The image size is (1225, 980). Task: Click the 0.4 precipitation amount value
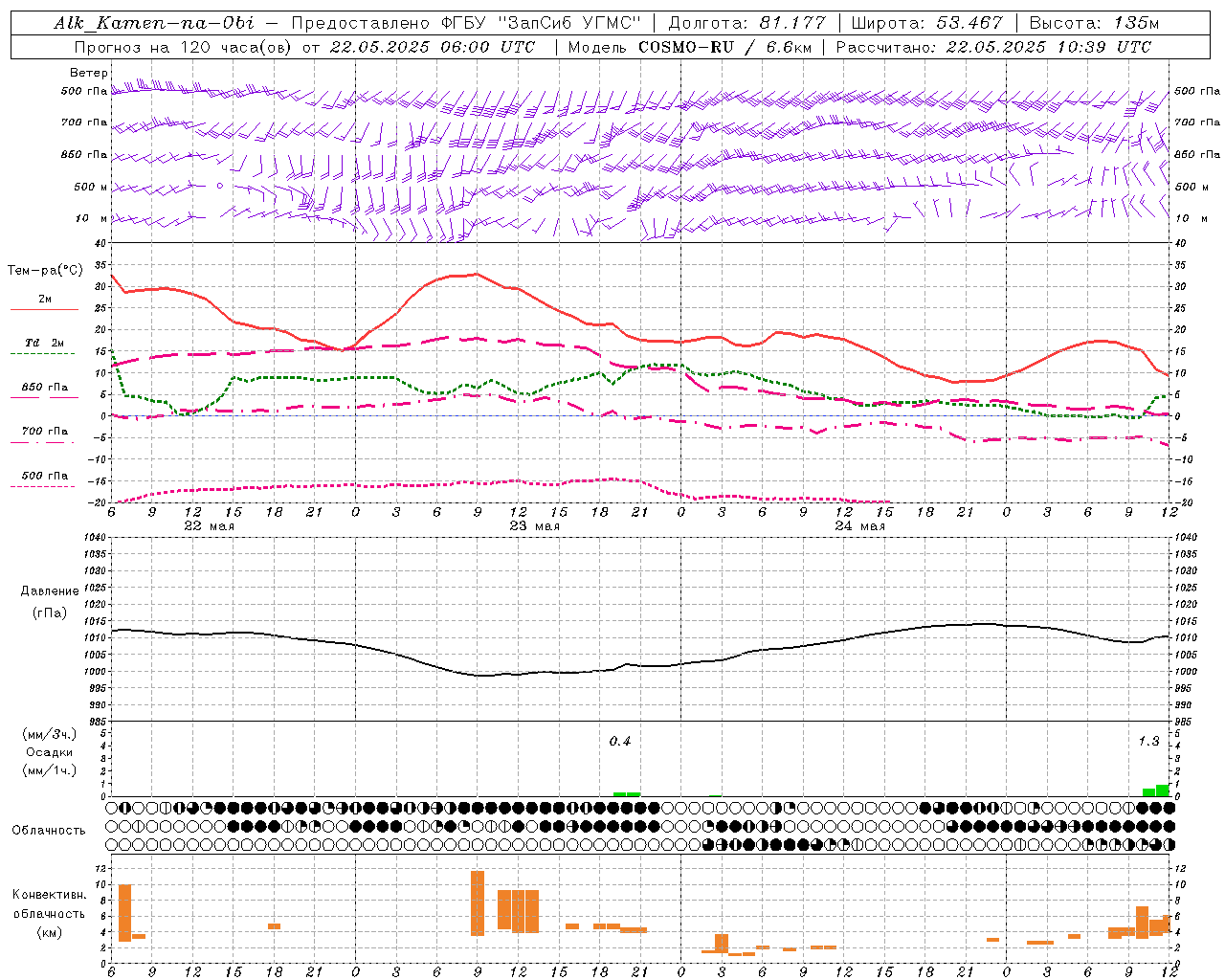click(x=620, y=742)
